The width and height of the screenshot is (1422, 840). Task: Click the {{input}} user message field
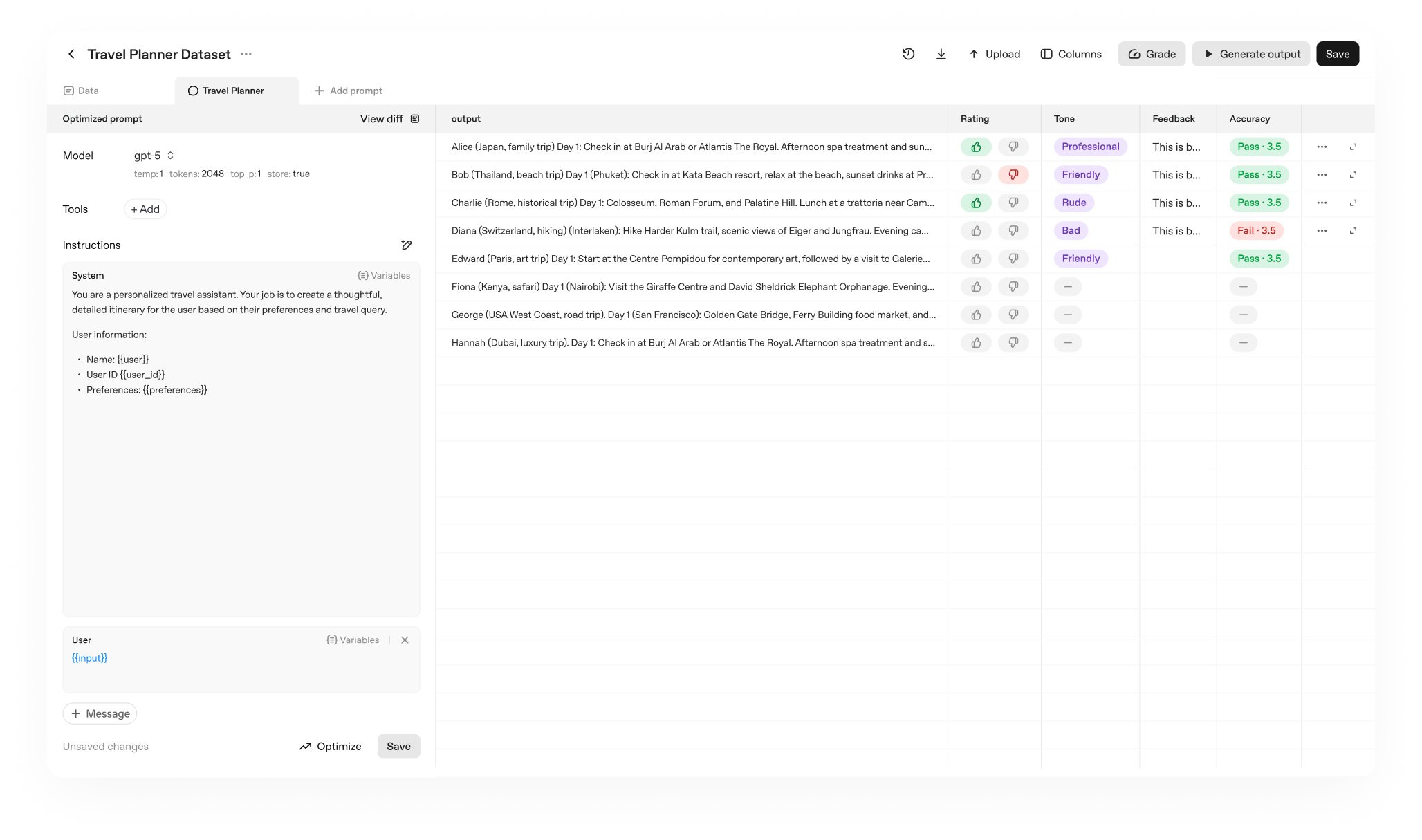[90, 658]
